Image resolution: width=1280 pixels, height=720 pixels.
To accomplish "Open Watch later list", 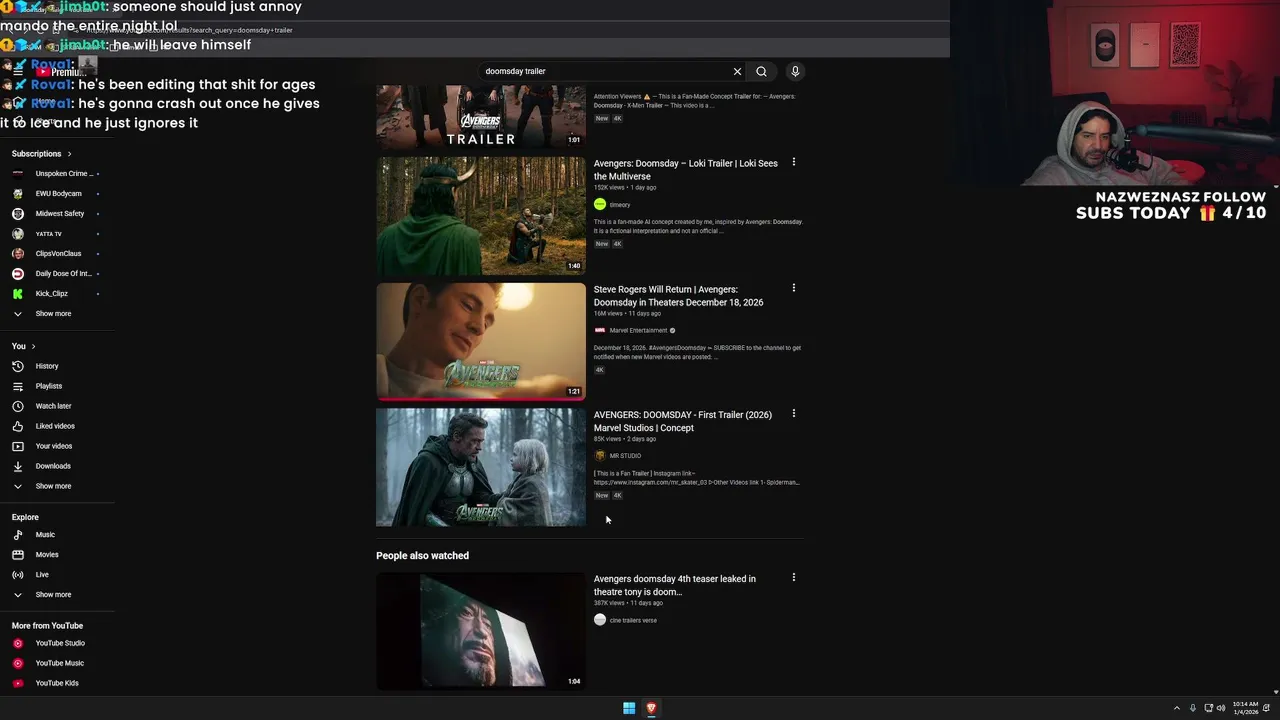I will [x=53, y=406].
